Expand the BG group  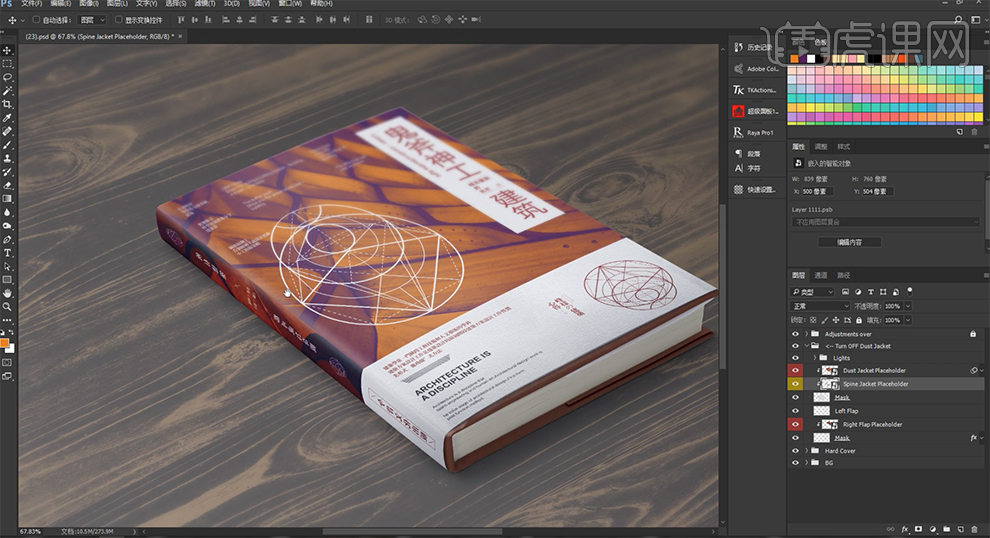(806, 463)
